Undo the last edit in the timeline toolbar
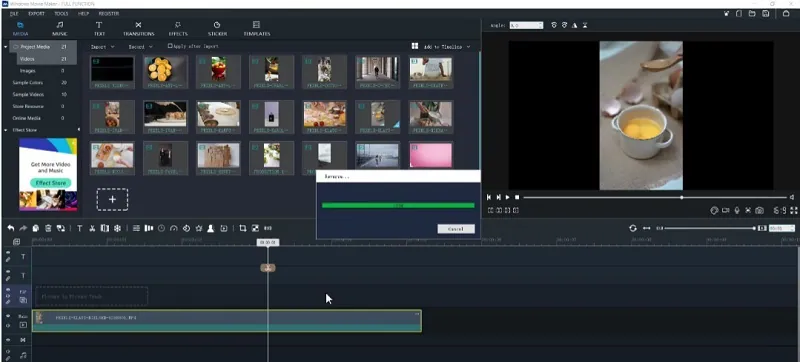Image resolution: width=800 pixels, height=362 pixels. click(x=10, y=228)
